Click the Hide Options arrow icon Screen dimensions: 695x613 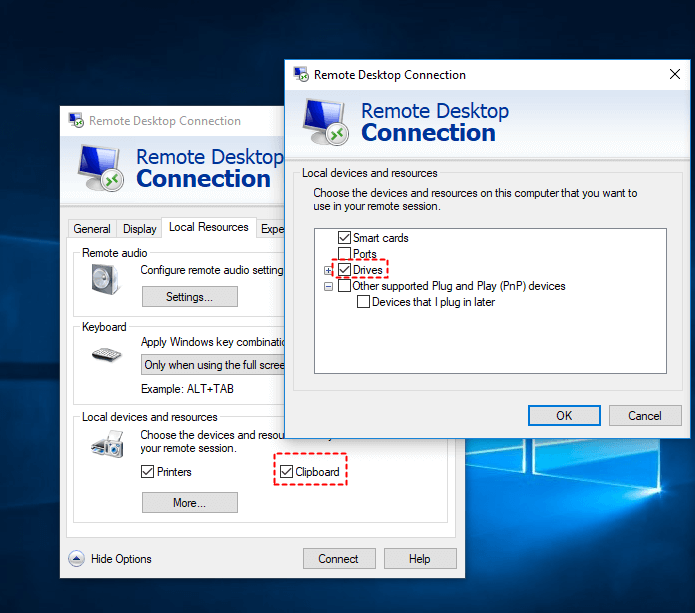coord(76,558)
